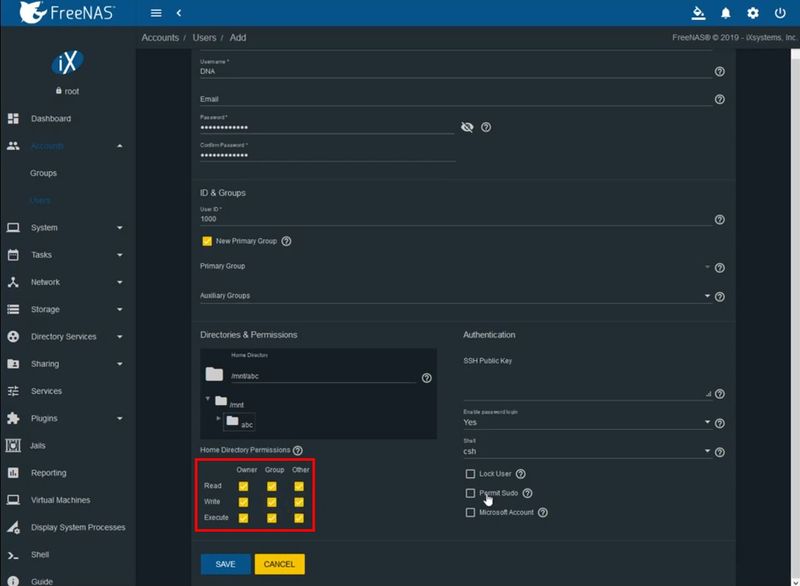Toggle password visibility with the eye icon
The width and height of the screenshot is (800, 586).
(466, 127)
